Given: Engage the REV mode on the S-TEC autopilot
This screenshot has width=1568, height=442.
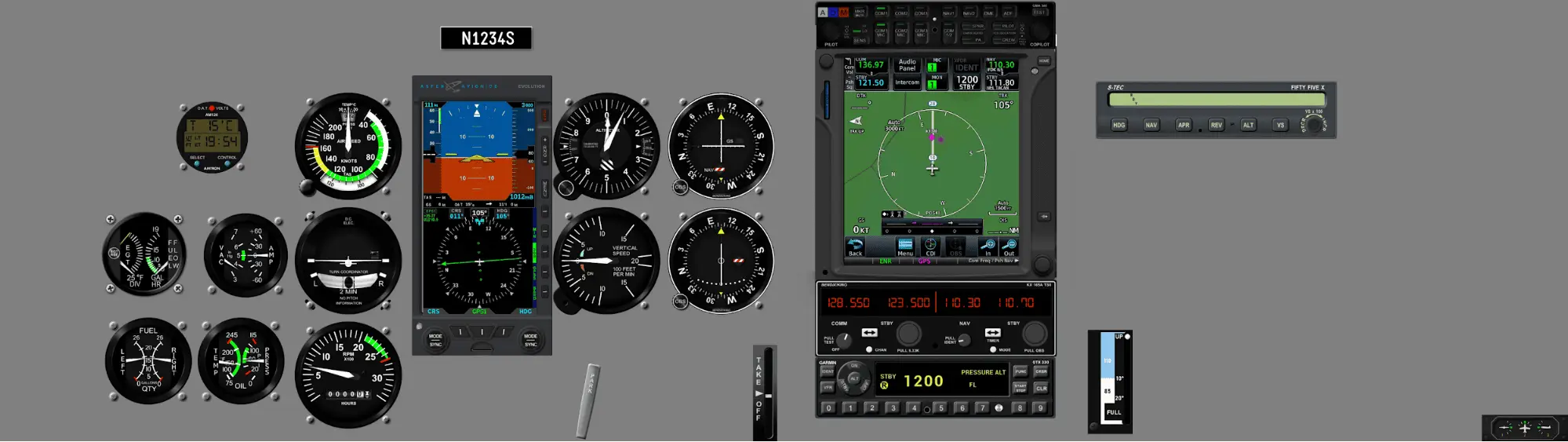Looking at the screenshot, I should (1216, 125).
